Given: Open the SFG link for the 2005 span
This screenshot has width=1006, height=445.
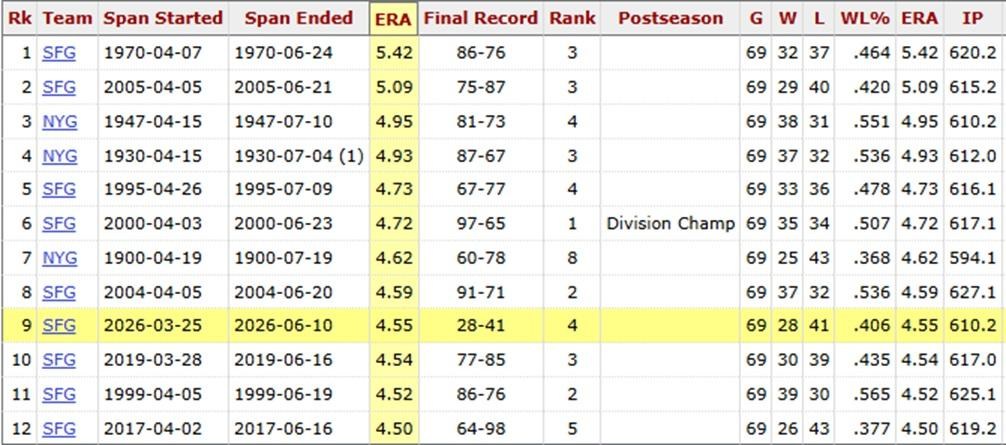Looking at the screenshot, I should click(59, 87).
